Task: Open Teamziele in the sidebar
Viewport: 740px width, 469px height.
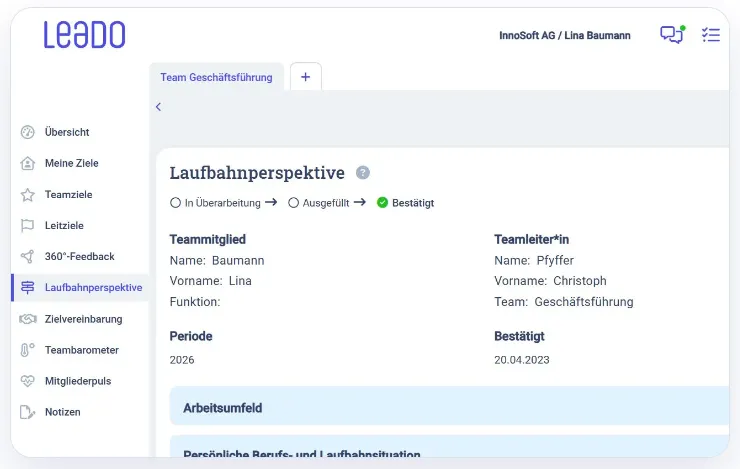Action: click(x=68, y=194)
